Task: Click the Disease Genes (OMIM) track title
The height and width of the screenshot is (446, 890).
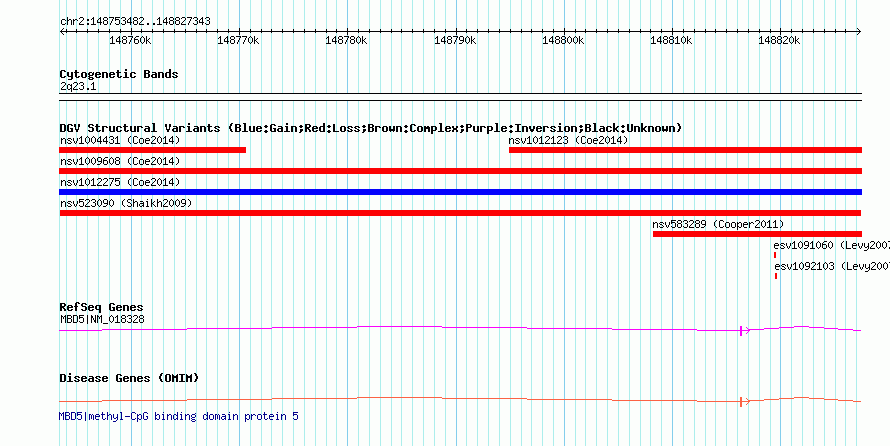Action: [129, 378]
